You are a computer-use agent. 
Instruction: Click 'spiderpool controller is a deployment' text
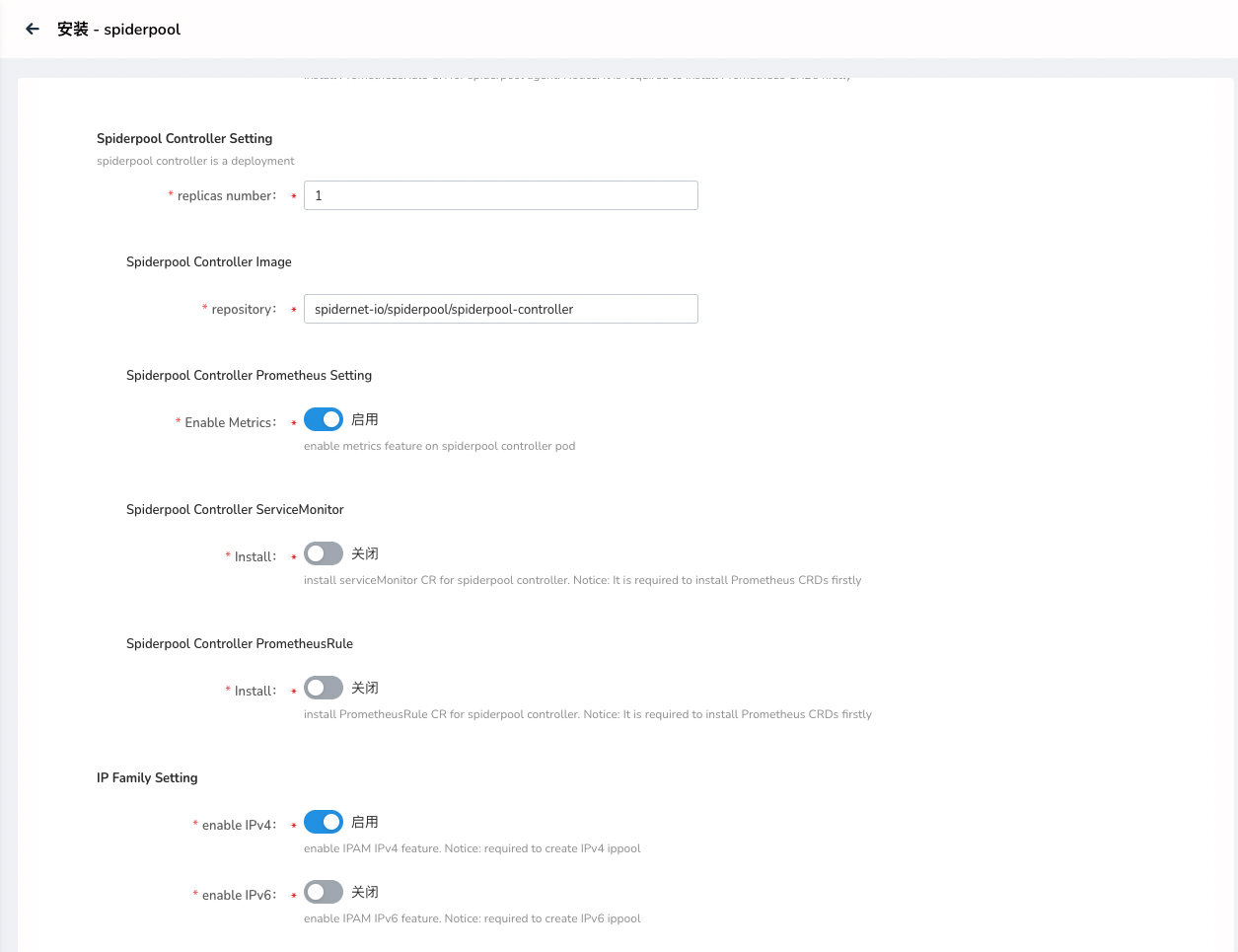[195, 161]
